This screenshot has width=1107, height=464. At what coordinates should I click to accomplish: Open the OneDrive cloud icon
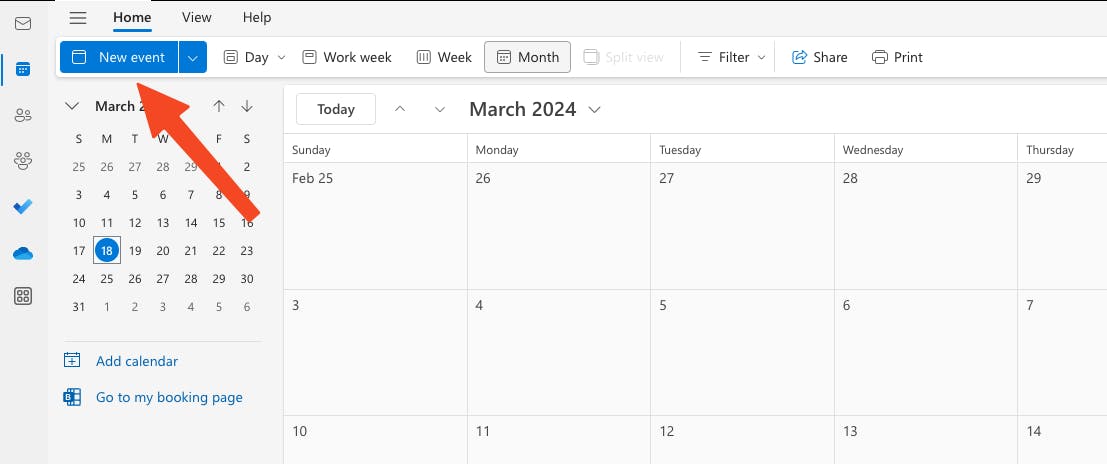click(x=23, y=253)
